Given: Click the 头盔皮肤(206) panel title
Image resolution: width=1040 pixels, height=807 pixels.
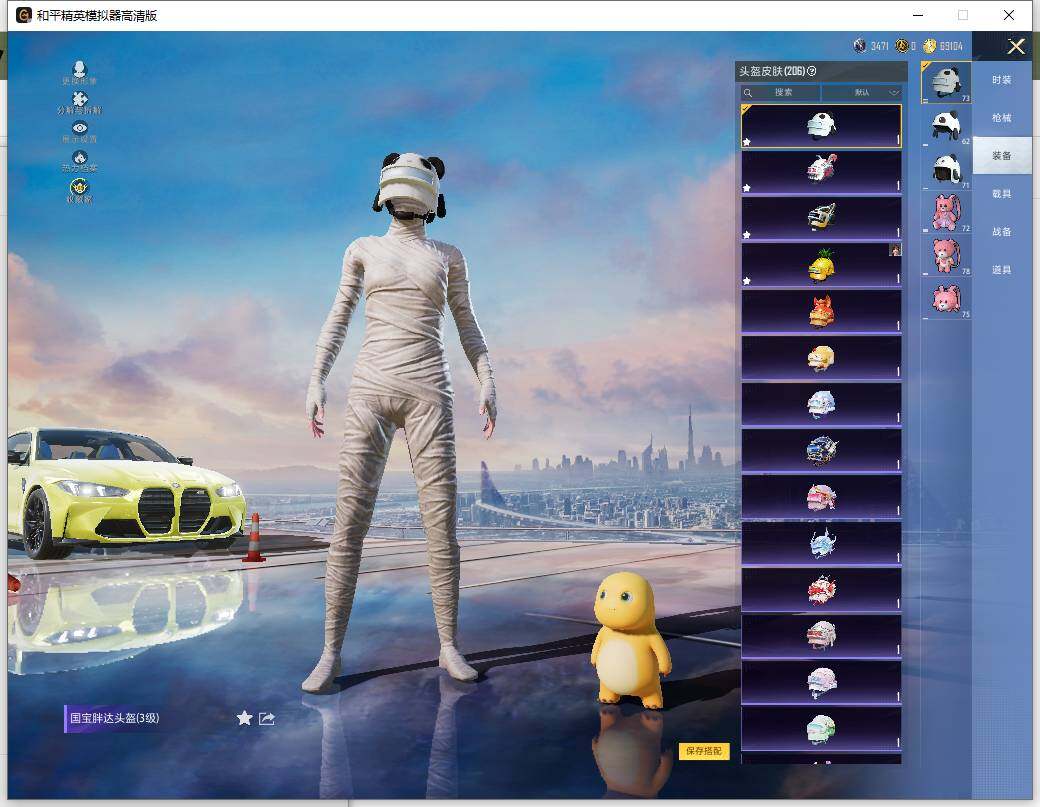Looking at the screenshot, I should [772, 71].
